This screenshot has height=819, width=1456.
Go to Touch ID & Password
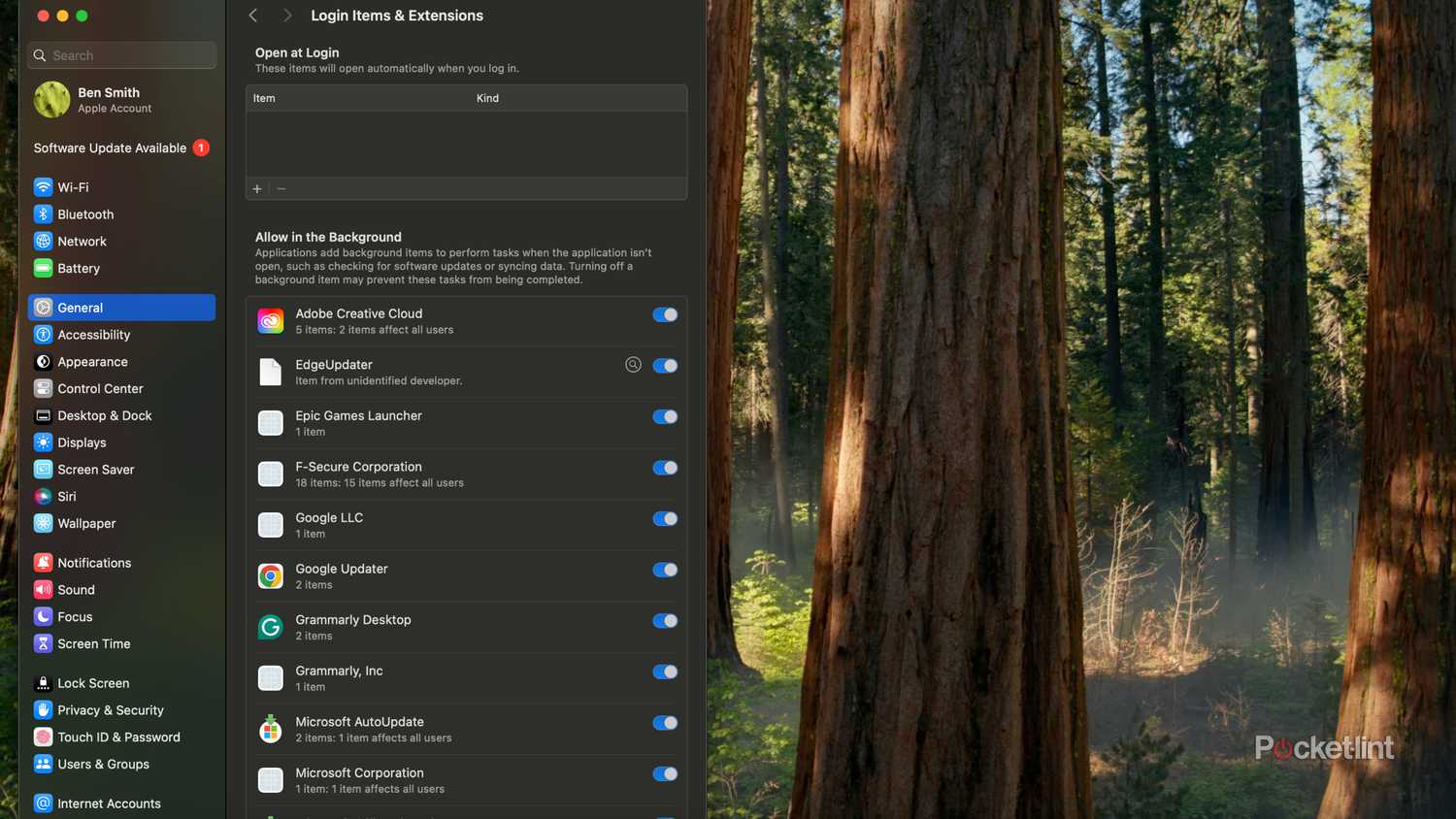coord(121,737)
